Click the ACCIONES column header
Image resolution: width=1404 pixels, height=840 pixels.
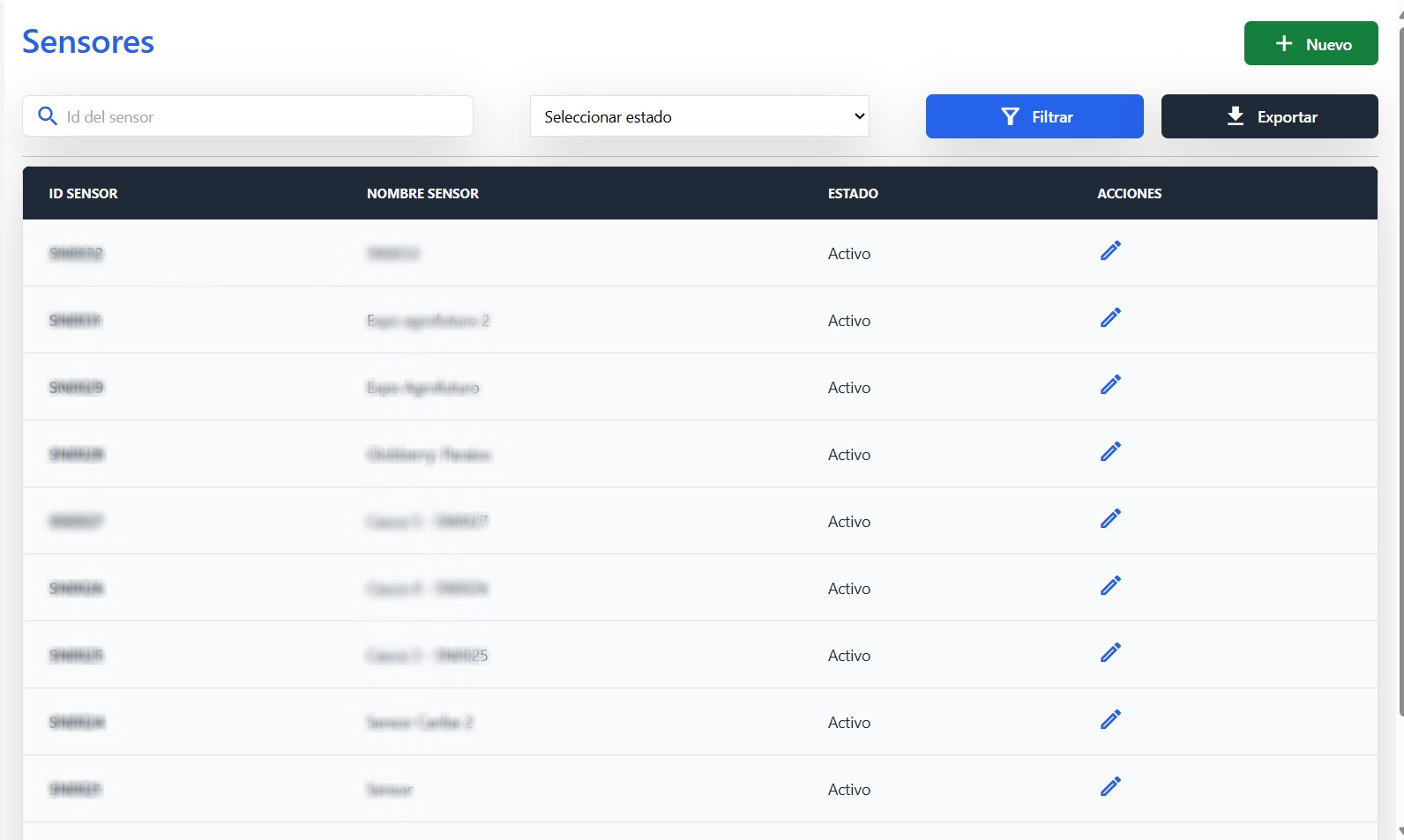1129,194
